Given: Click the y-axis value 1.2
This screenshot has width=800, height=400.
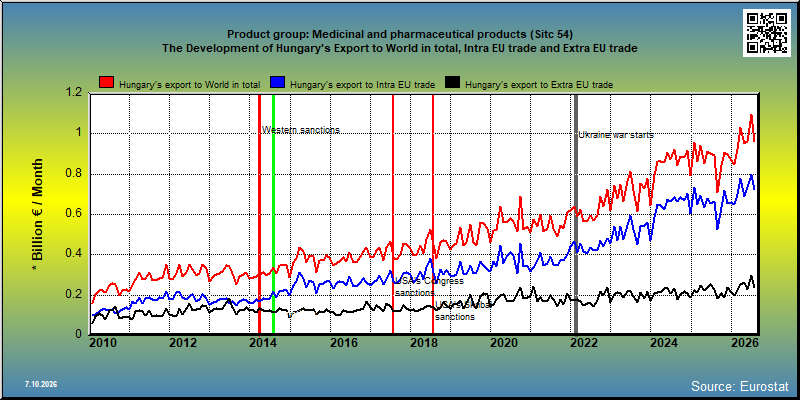Looking at the screenshot, I should pos(74,93).
